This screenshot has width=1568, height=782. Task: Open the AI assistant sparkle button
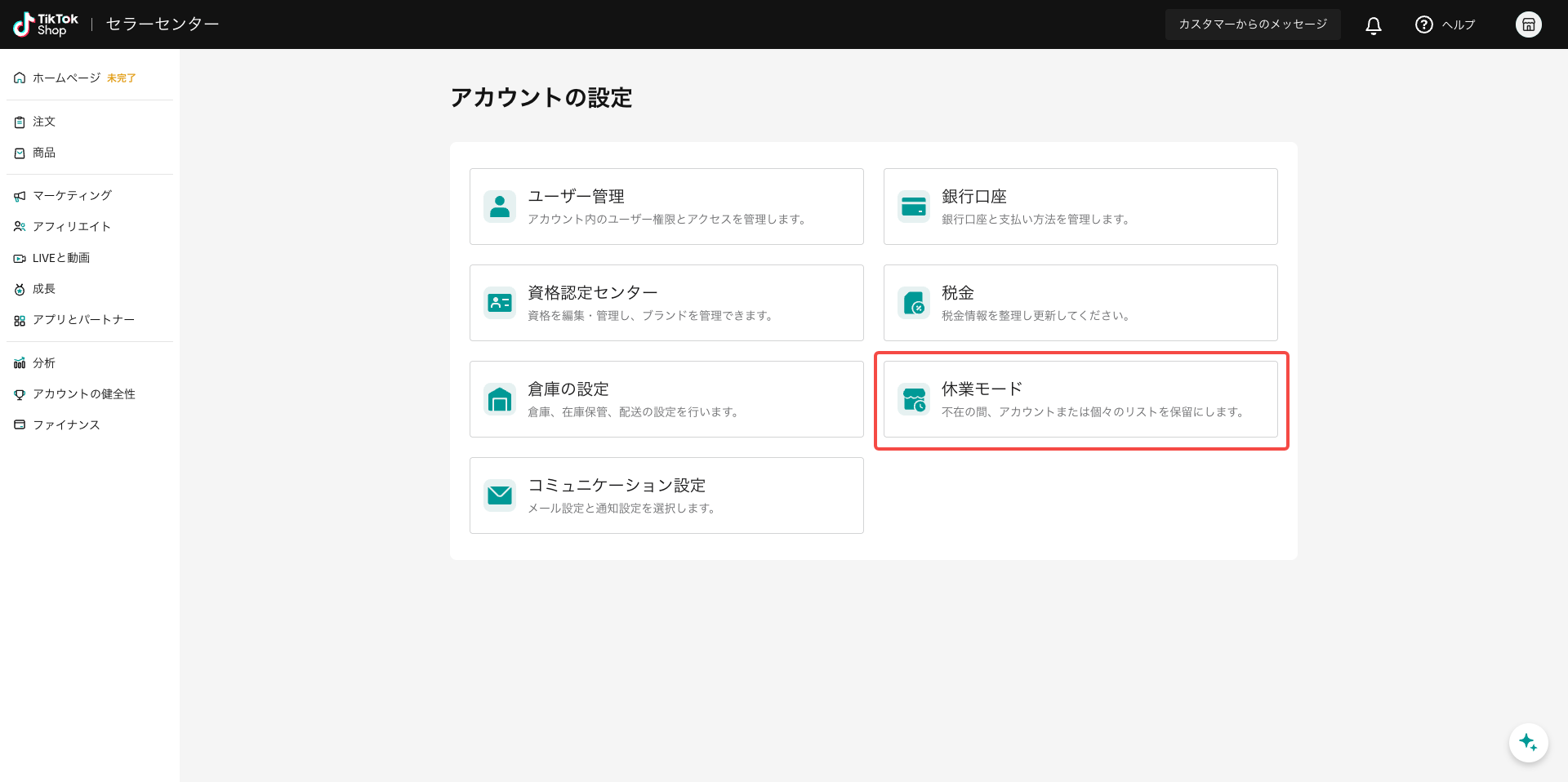point(1529,743)
